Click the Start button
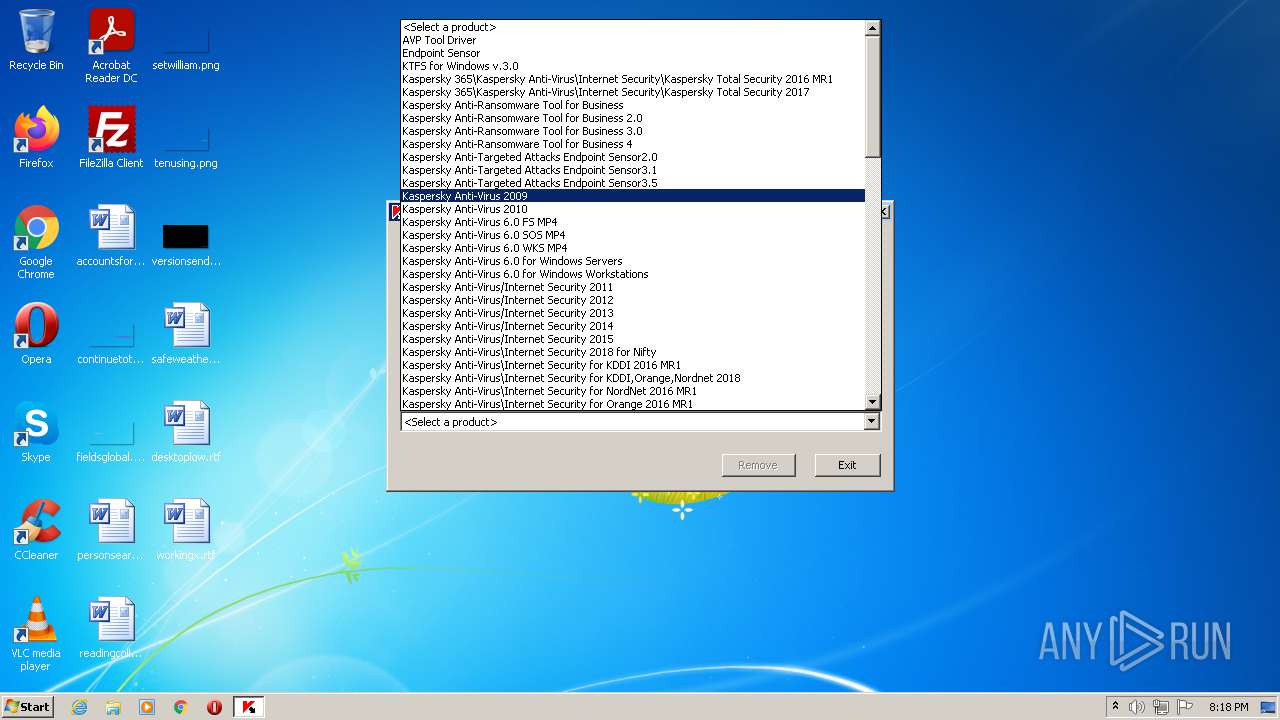This screenshot has width=1280, height=720. click(x=27, y=707)
